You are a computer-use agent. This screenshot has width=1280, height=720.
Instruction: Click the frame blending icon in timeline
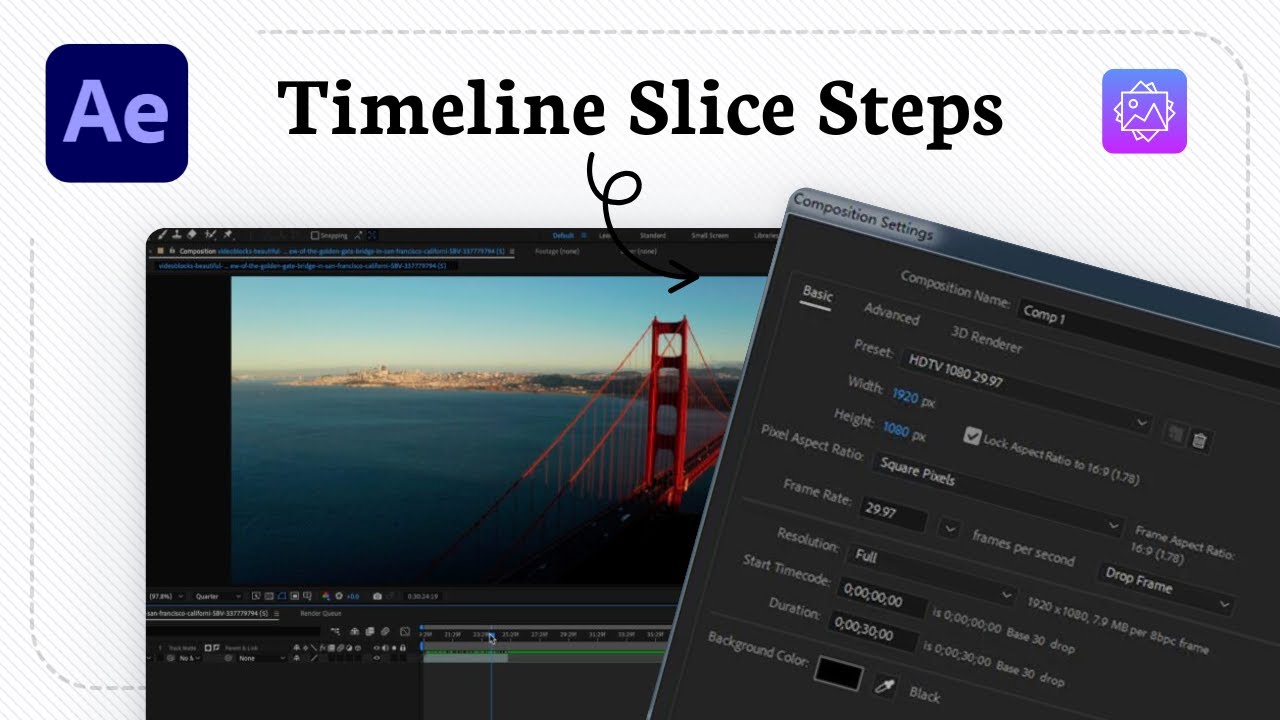370,631
